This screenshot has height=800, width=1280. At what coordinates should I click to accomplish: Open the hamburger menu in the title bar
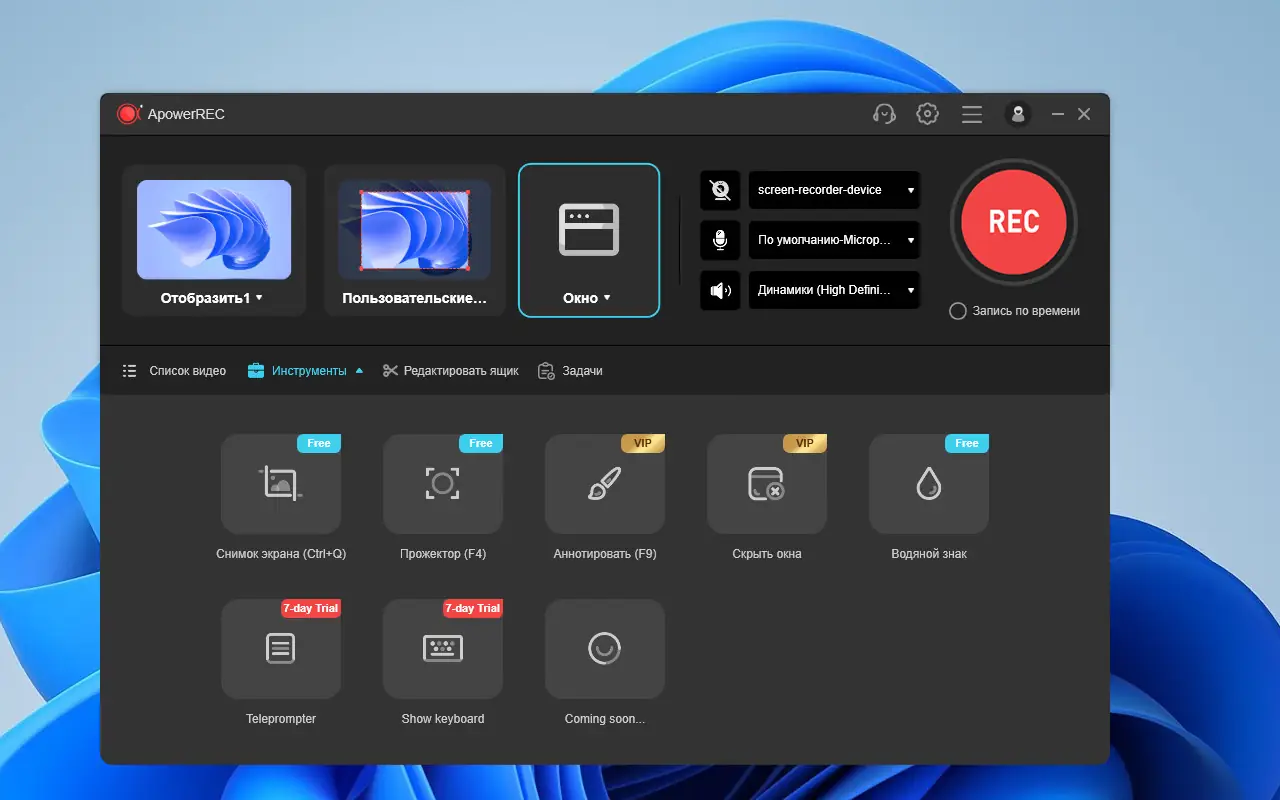[972, 115]
